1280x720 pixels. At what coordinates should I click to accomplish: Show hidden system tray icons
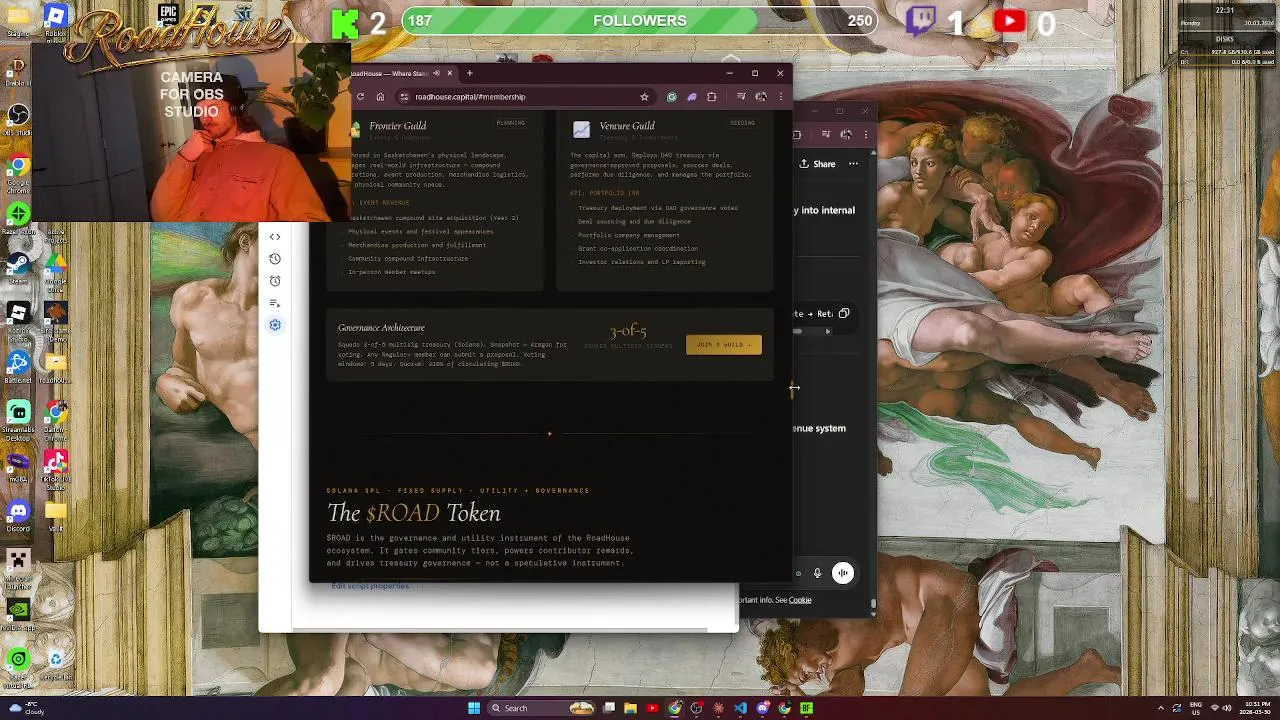point(1161,708)
